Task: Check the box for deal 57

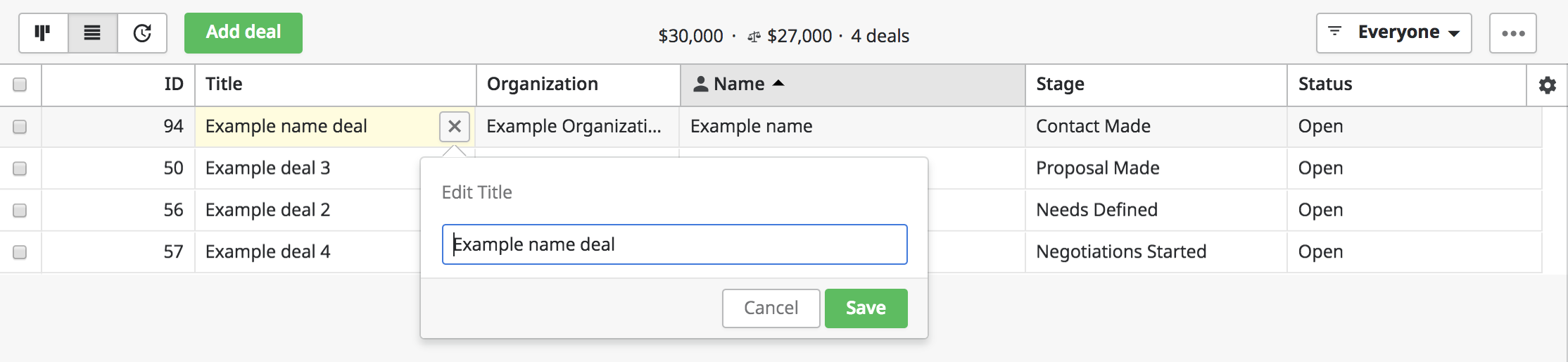Action: click(x=20, y=252)
